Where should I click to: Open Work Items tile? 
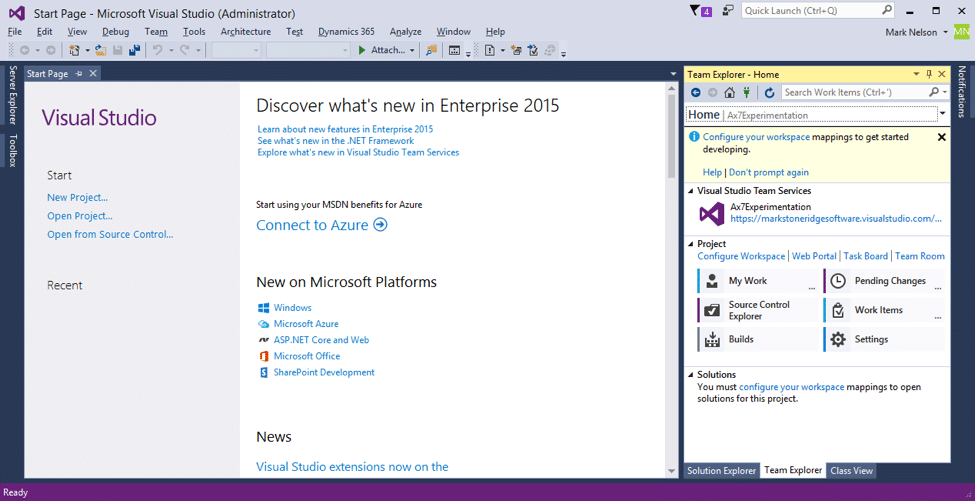[x=884, y=310]
